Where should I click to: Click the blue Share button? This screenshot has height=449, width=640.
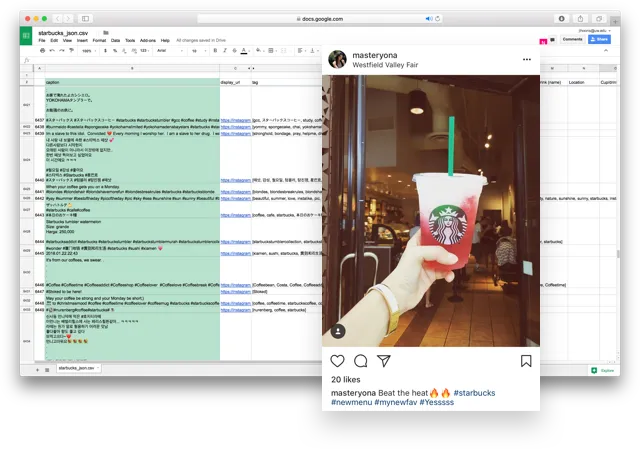599,39
